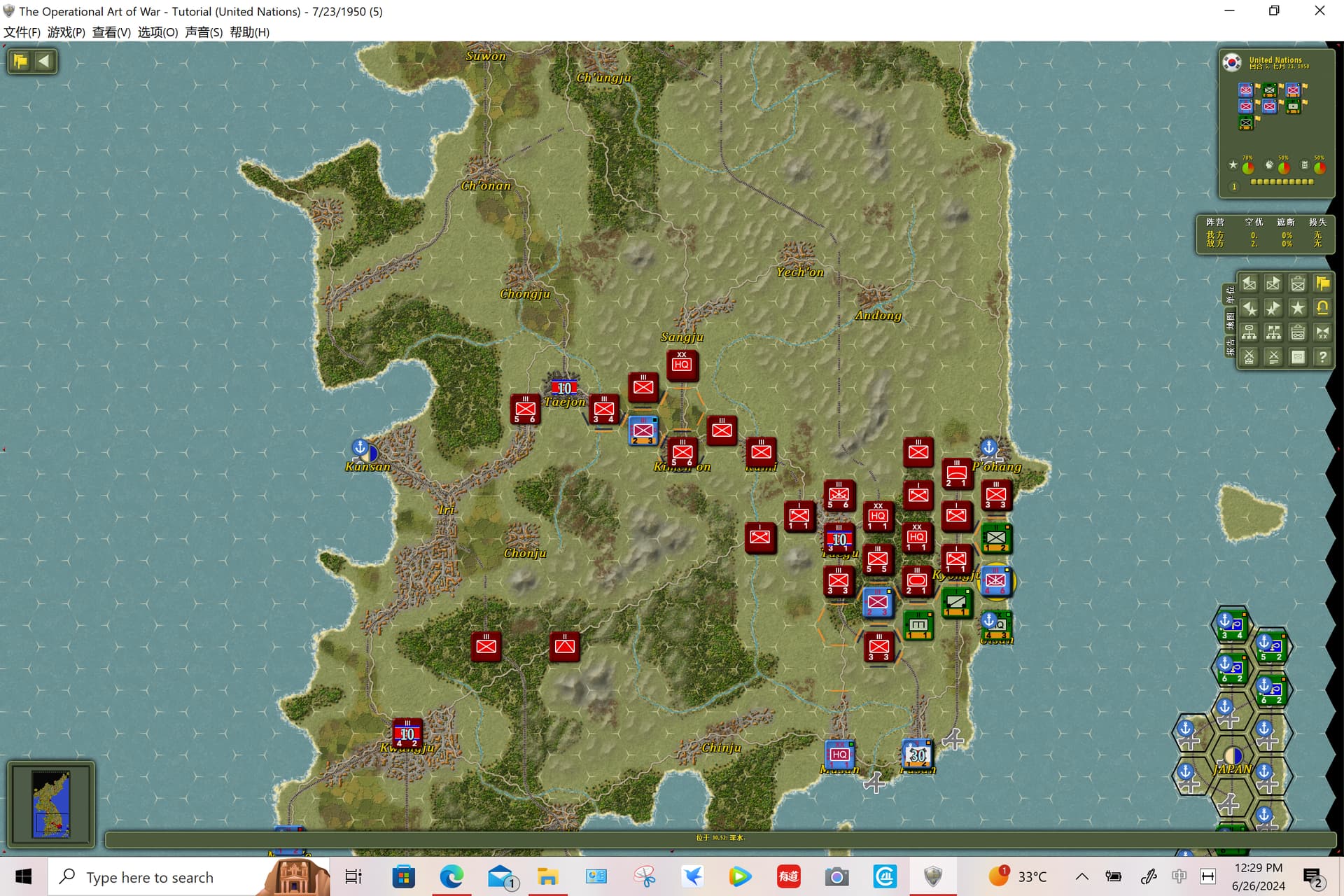Open the 帮助(H) menu

coord(249,32)
